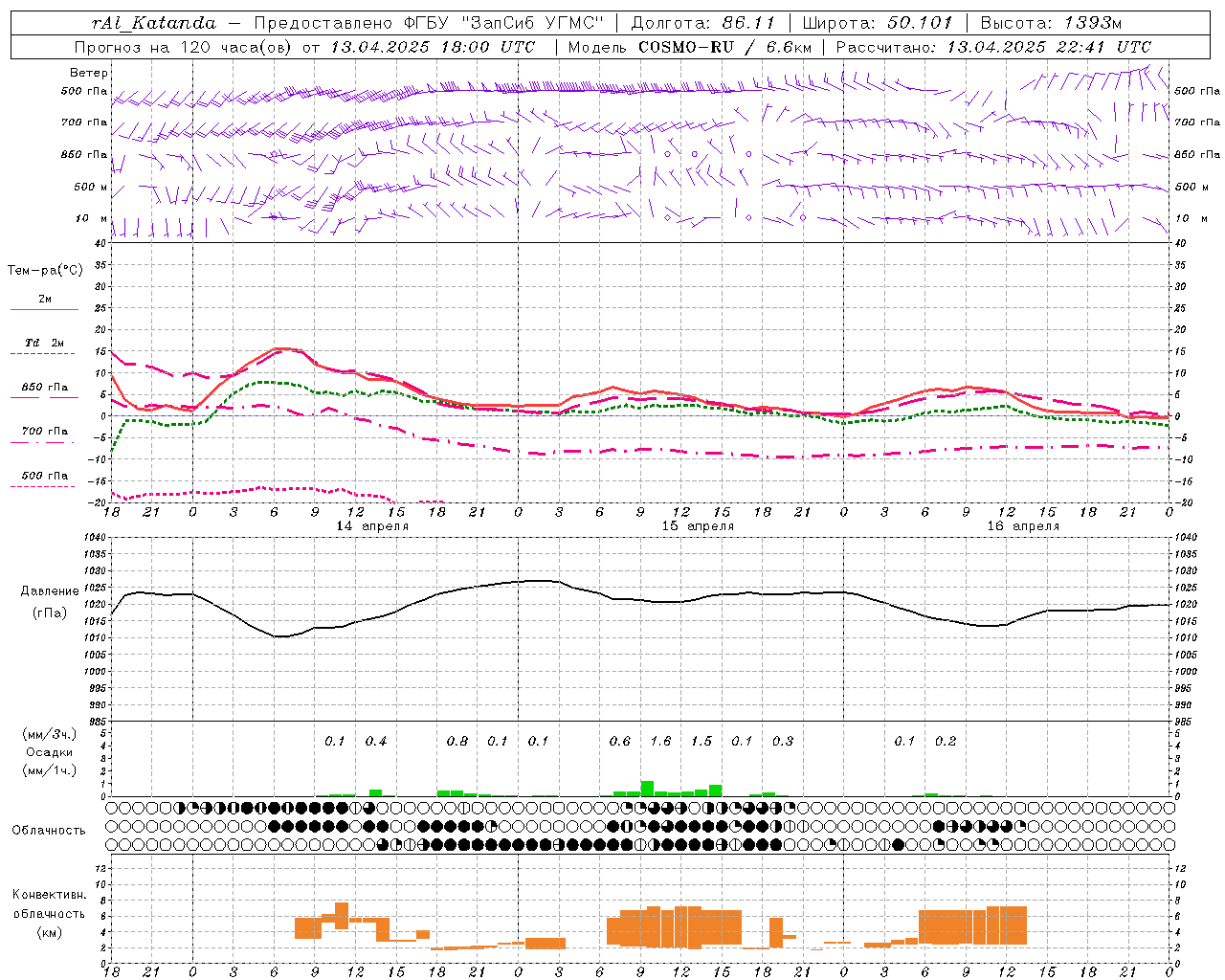Click the forecast start time 13.04.2025 18:00 UTC
This screenshot has height=980, width=1225.
(433, 47)
